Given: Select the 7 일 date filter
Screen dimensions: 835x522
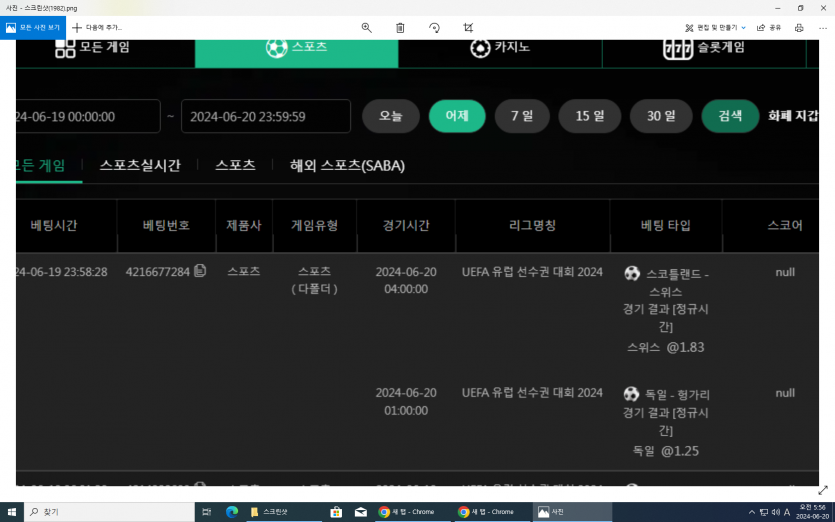Looking at the screenshot, I should pyautogui.click(x=522, y=116).
